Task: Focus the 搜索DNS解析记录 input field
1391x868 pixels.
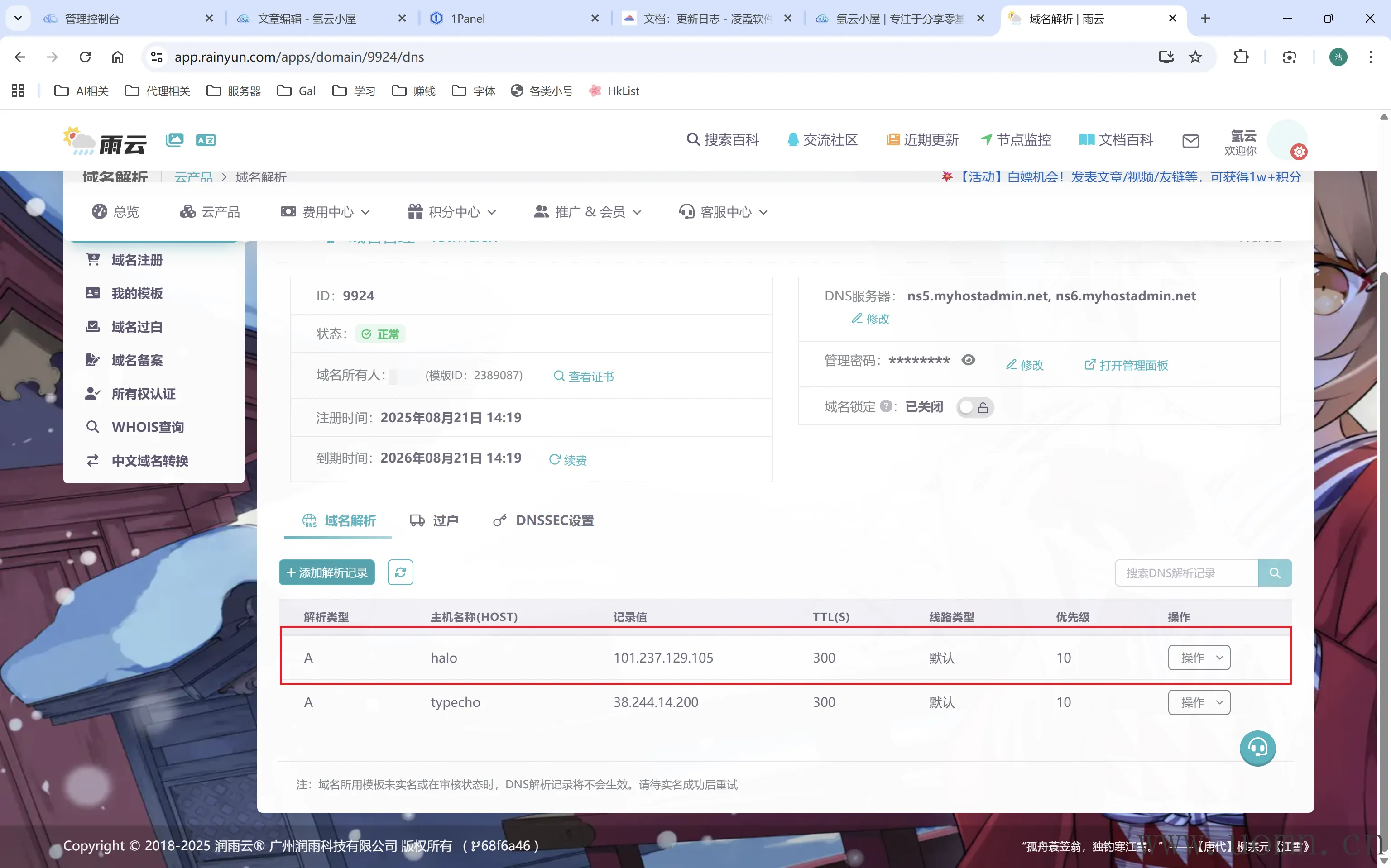Action: pyautogui.click(x=1185, y=573)
